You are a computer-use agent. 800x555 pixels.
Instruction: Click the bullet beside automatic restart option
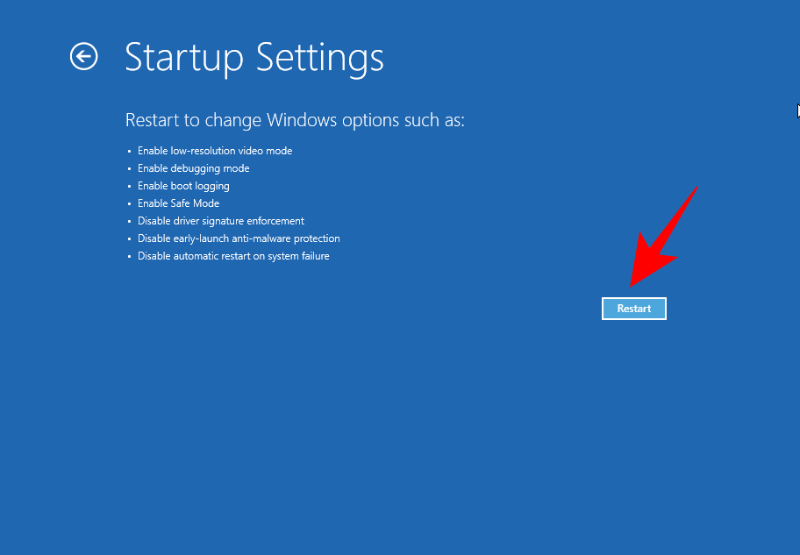[129, 256]
